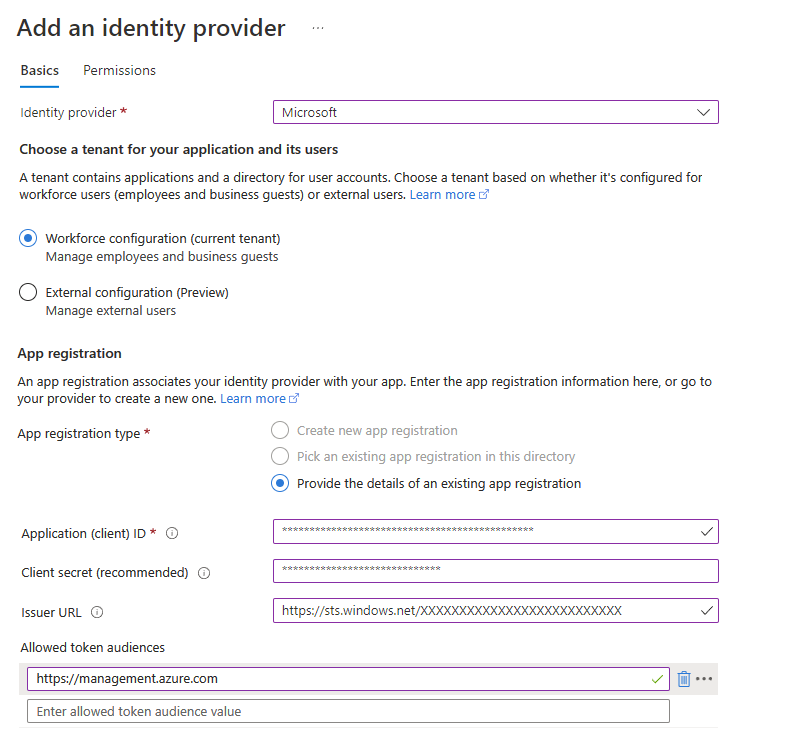The height and width of the screenshot is (750, 800).
Task: Click the green checkmark beside https://management.azure.com
Action: click(657, 678)
